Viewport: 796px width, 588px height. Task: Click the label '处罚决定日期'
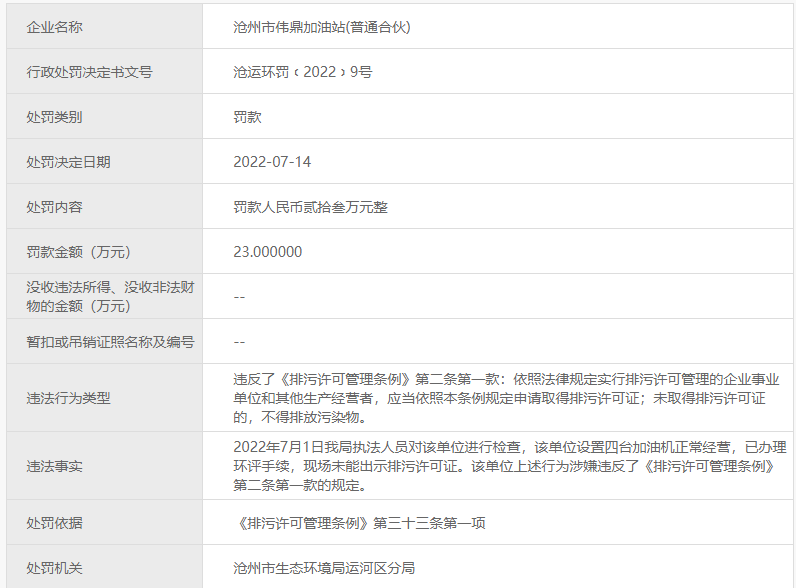pos(69,162)
